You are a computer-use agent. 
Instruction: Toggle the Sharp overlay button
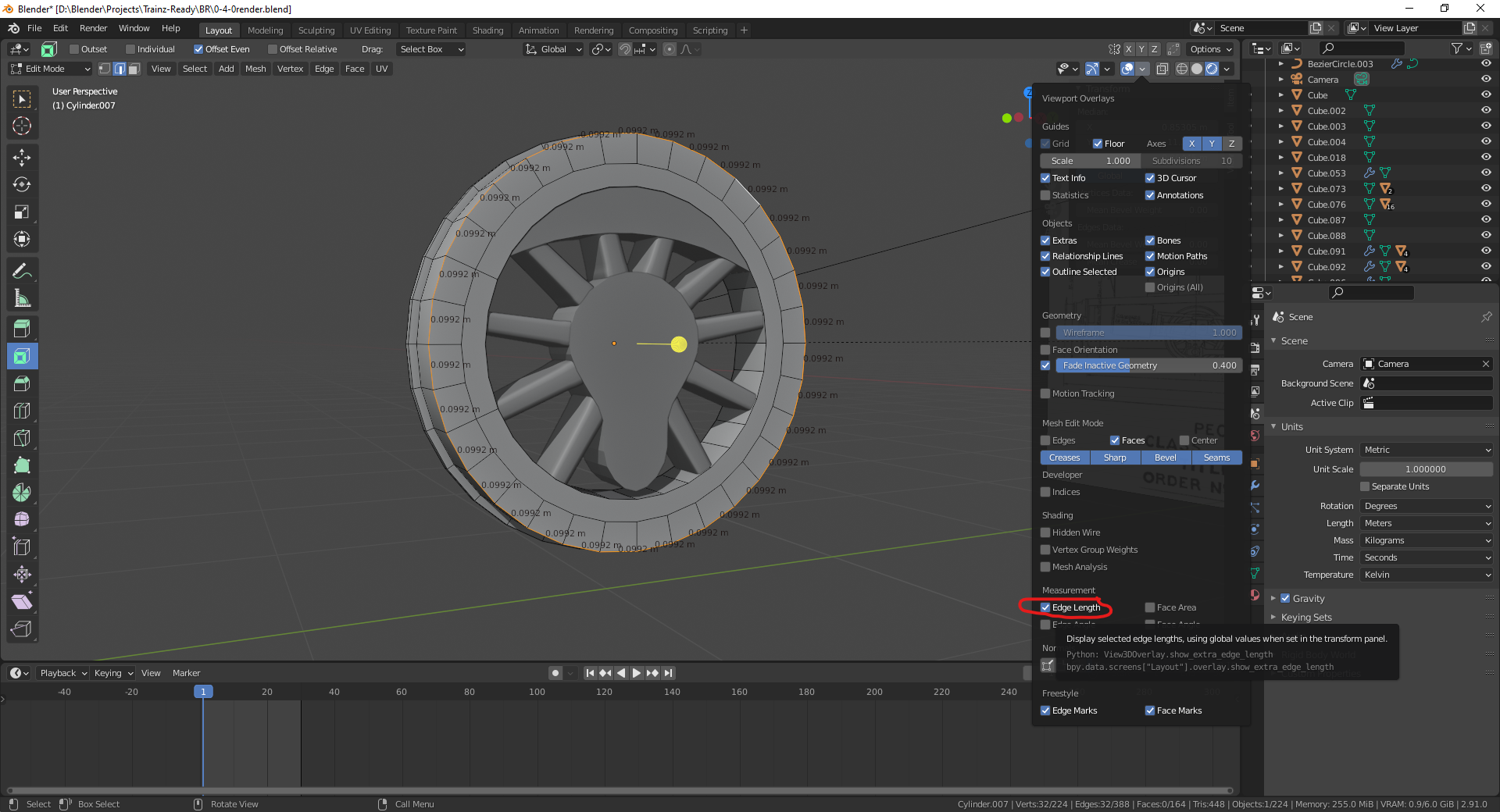pyautogui.click(x=1115, y=458)
